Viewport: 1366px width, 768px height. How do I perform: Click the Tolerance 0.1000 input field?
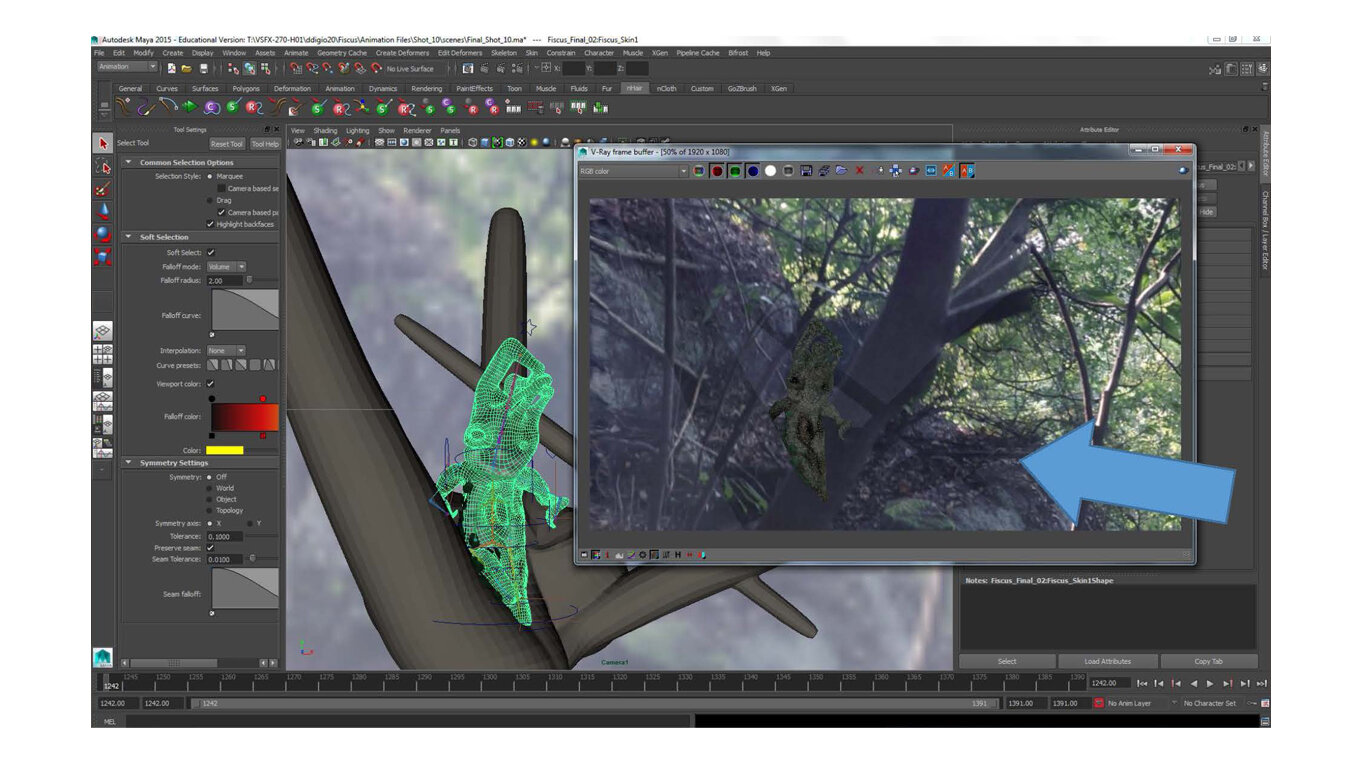tap(225, 537)
